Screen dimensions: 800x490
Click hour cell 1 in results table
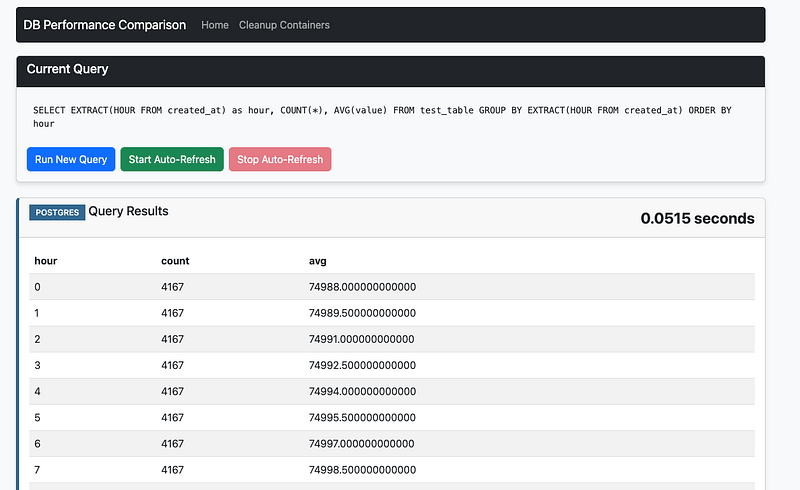point(37,313)
